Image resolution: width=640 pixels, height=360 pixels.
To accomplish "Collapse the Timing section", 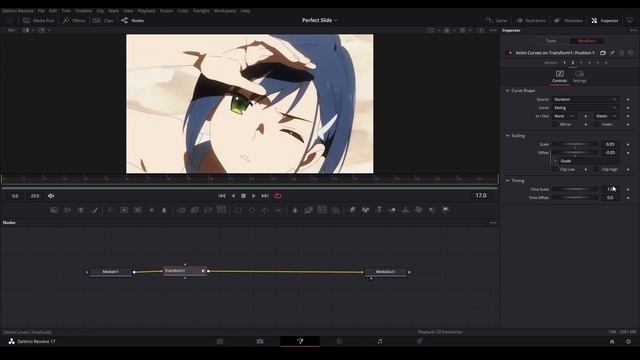I will click(x=507, y=180).
